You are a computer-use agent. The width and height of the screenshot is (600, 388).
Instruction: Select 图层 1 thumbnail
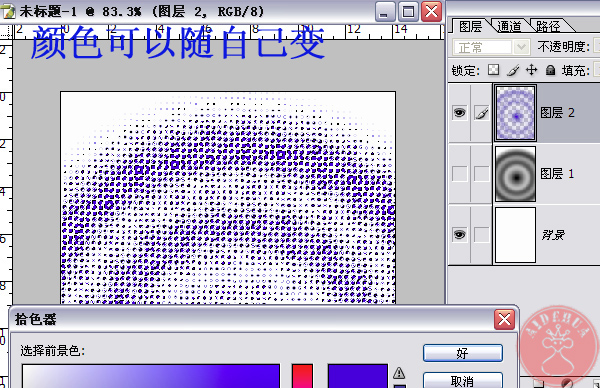515,174
